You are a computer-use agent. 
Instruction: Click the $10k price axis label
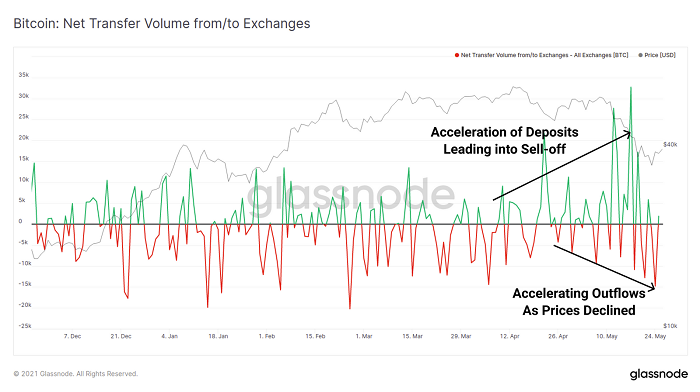[x=670, y=326]
